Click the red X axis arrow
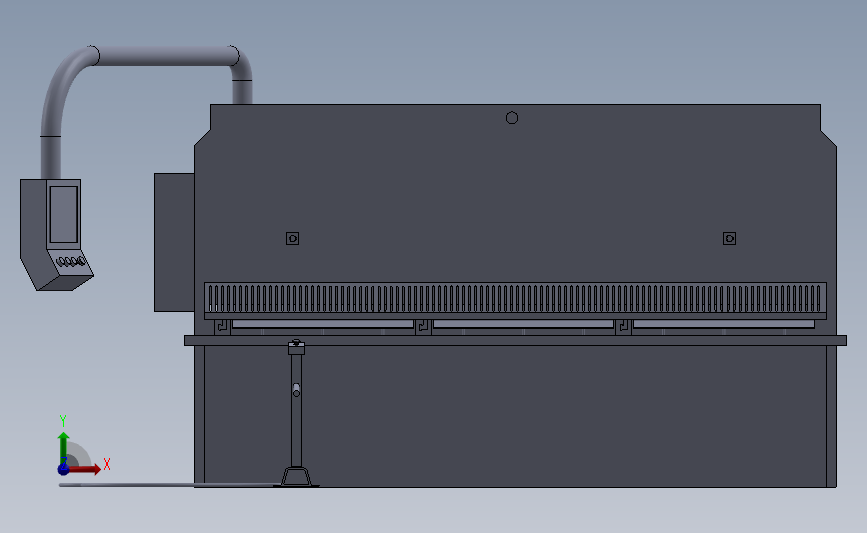 (x=86, y=469)
